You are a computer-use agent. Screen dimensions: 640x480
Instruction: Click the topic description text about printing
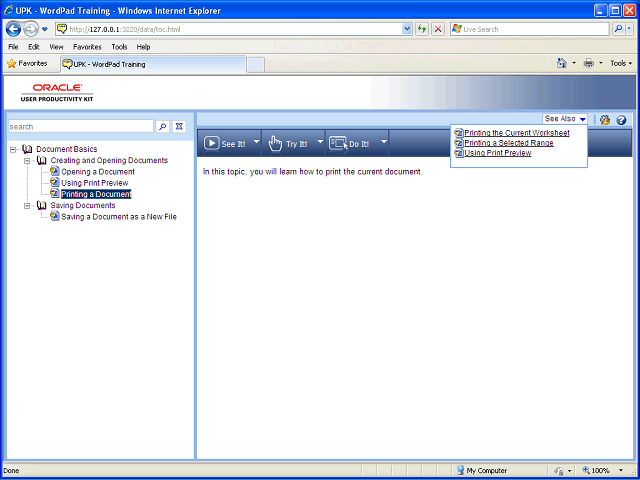click(313, 172)
